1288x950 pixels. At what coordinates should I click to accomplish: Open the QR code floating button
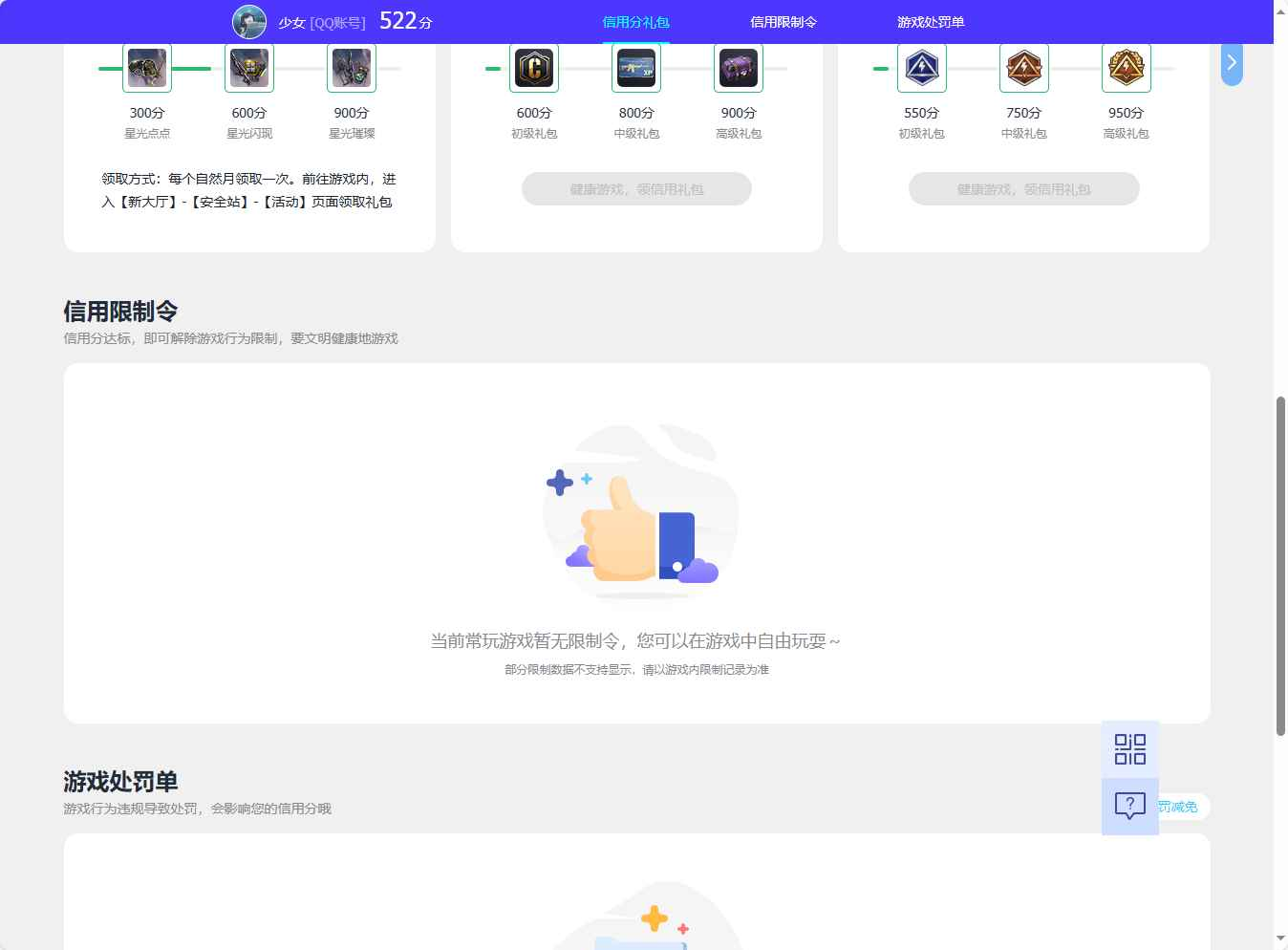(x=1130, y=749)
